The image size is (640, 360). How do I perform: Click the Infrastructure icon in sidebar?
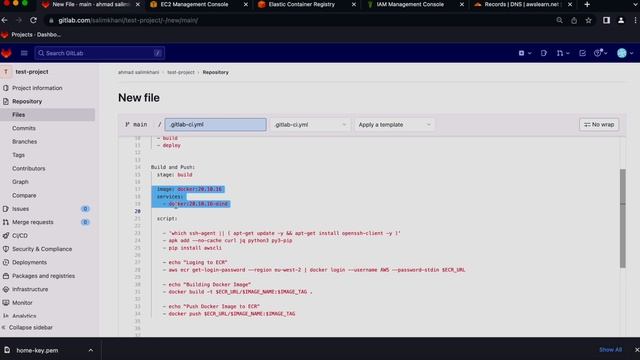(x=6, y=289)
